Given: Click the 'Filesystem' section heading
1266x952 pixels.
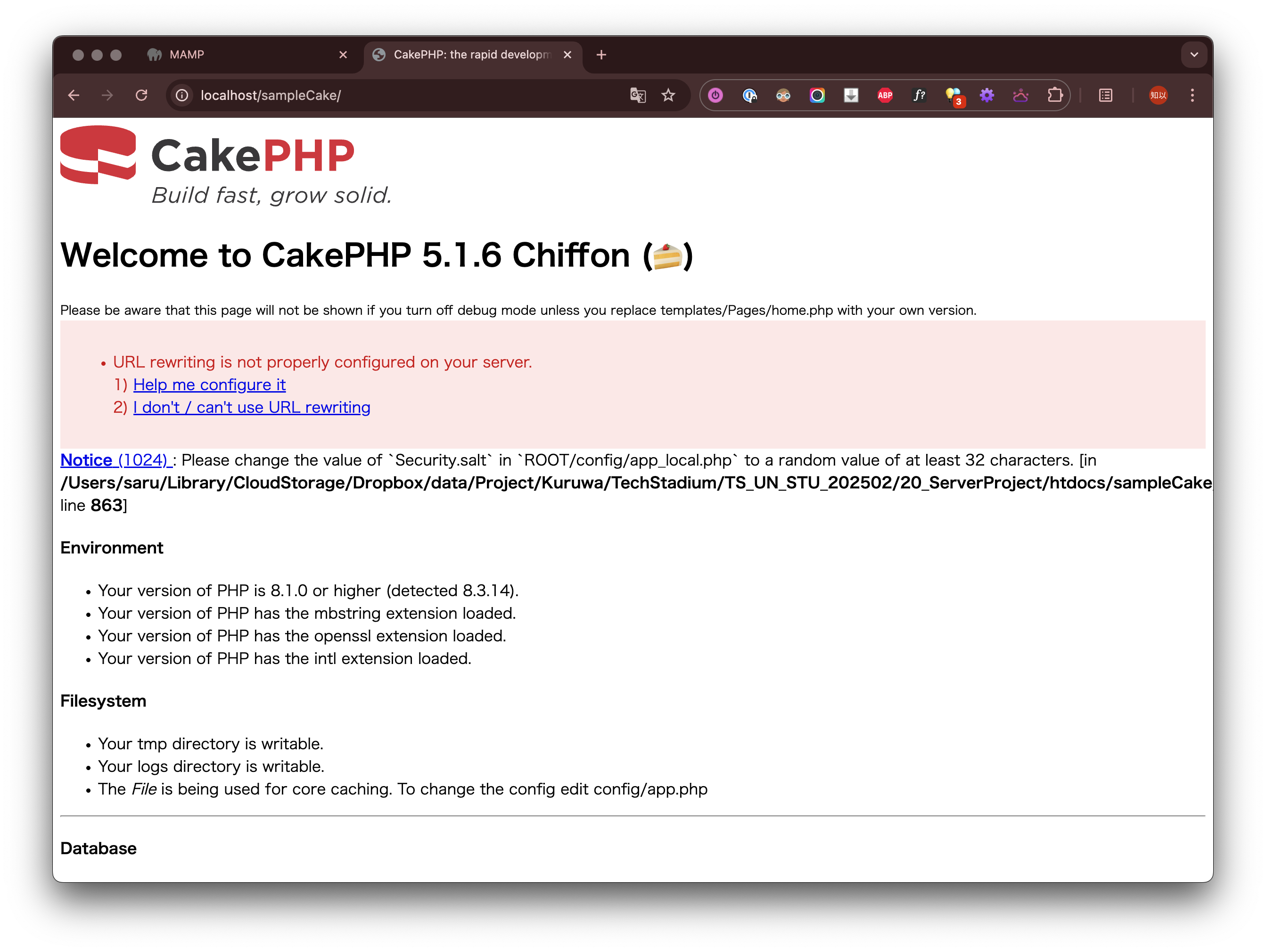Looking at the screenshot, I should (103, 701).
